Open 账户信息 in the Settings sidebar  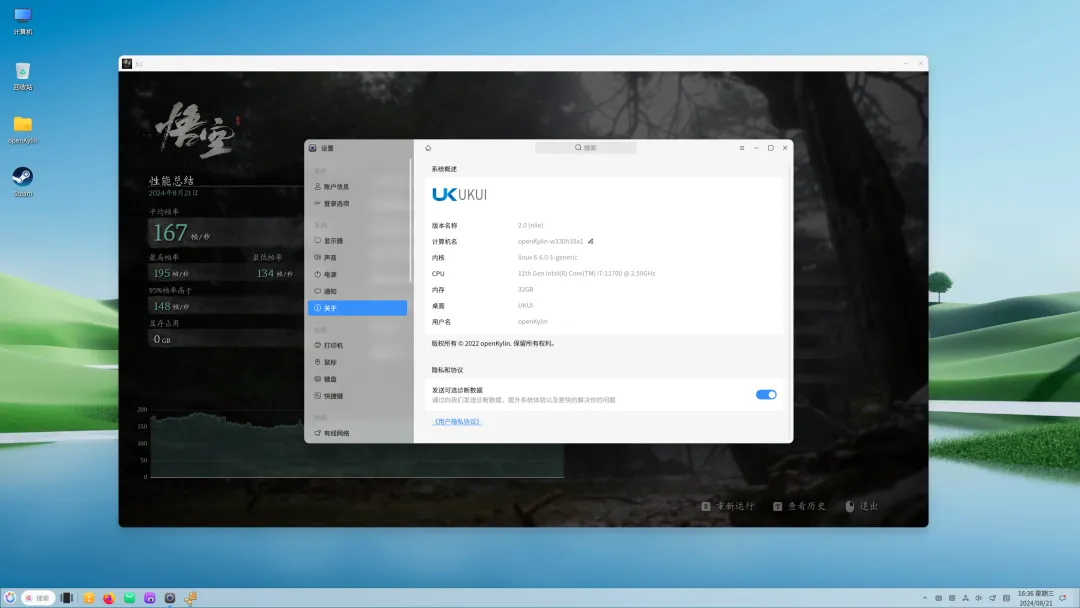point(357,187)
